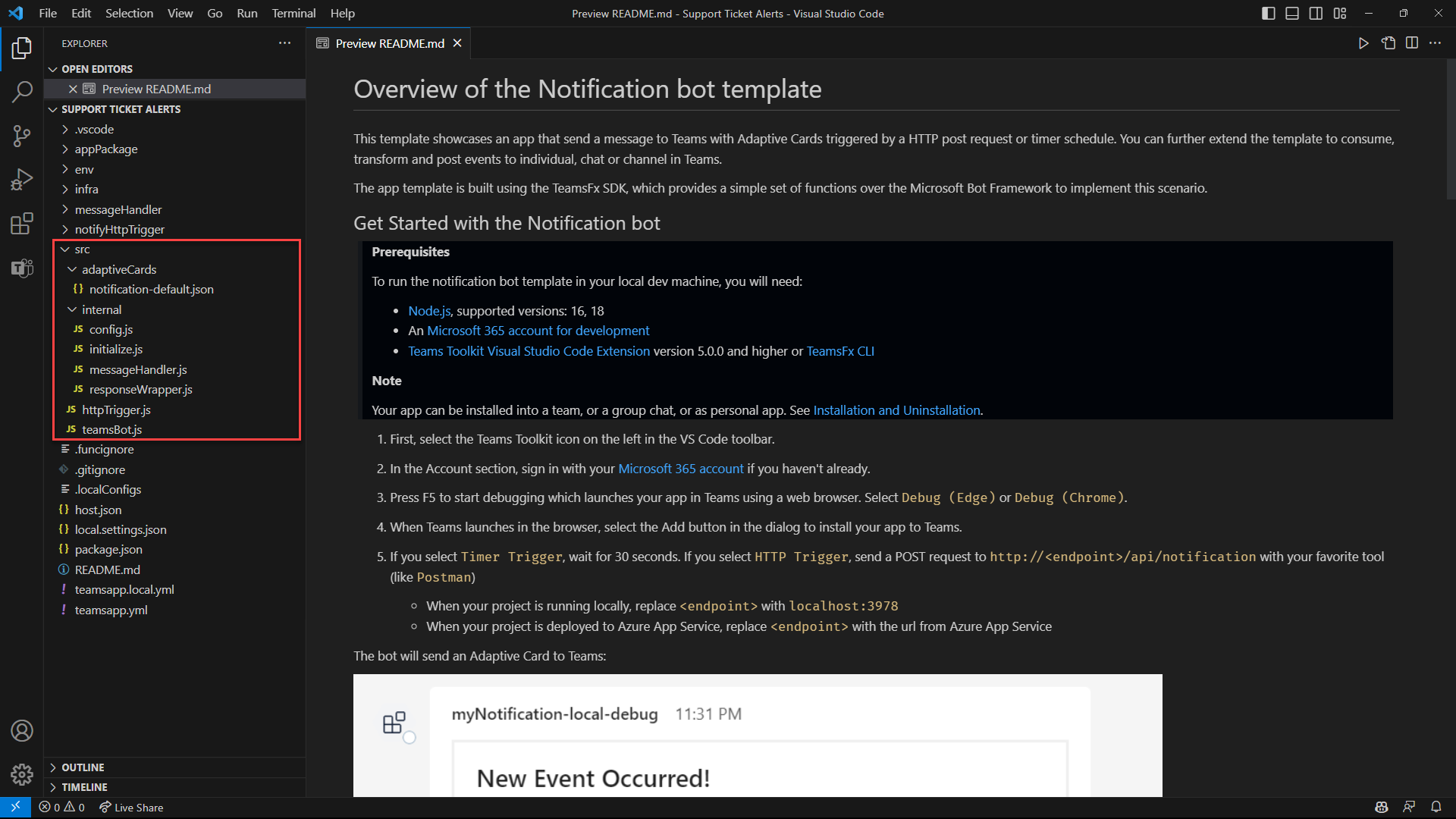Click Live Share status bar button
The height and width of the screenshot is (819, 1456).
coord(128,807)
